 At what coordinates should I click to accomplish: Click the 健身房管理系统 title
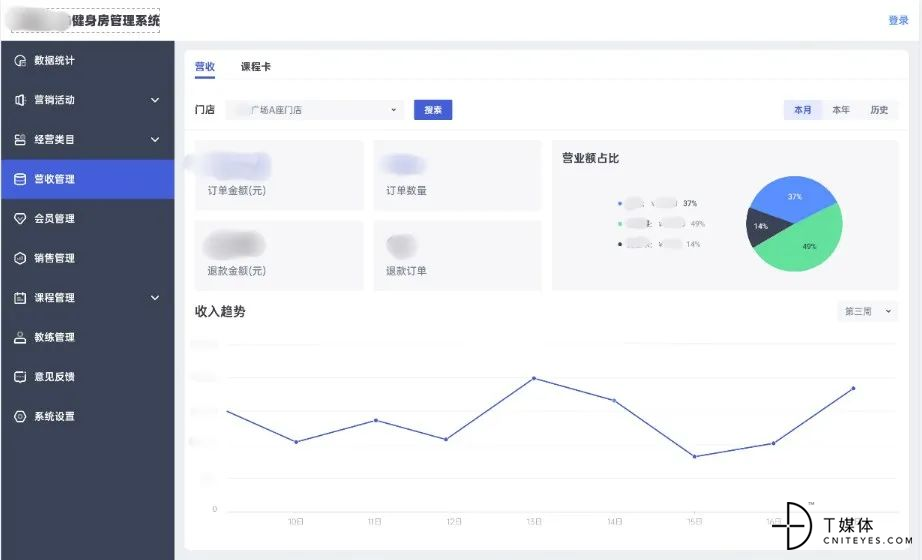point(115,21)
